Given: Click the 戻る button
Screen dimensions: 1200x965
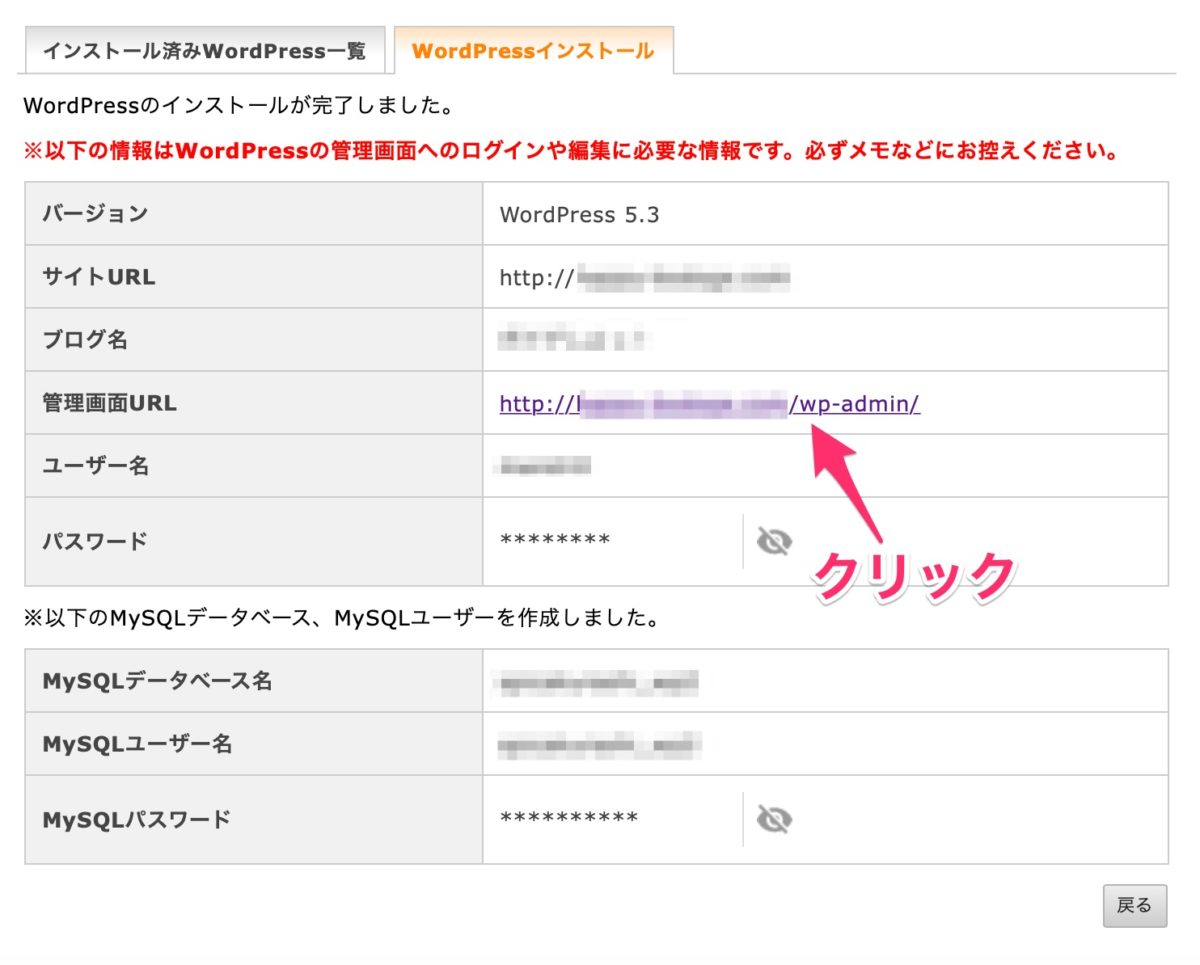Looking at the screenshot, I should [x=1135, y=906].
